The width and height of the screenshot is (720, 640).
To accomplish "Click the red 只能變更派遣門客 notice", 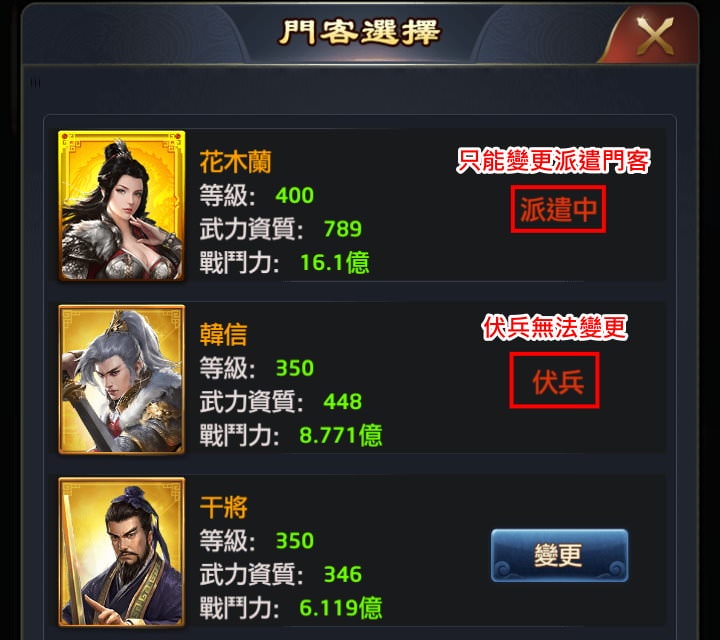I will pos(554,161).
